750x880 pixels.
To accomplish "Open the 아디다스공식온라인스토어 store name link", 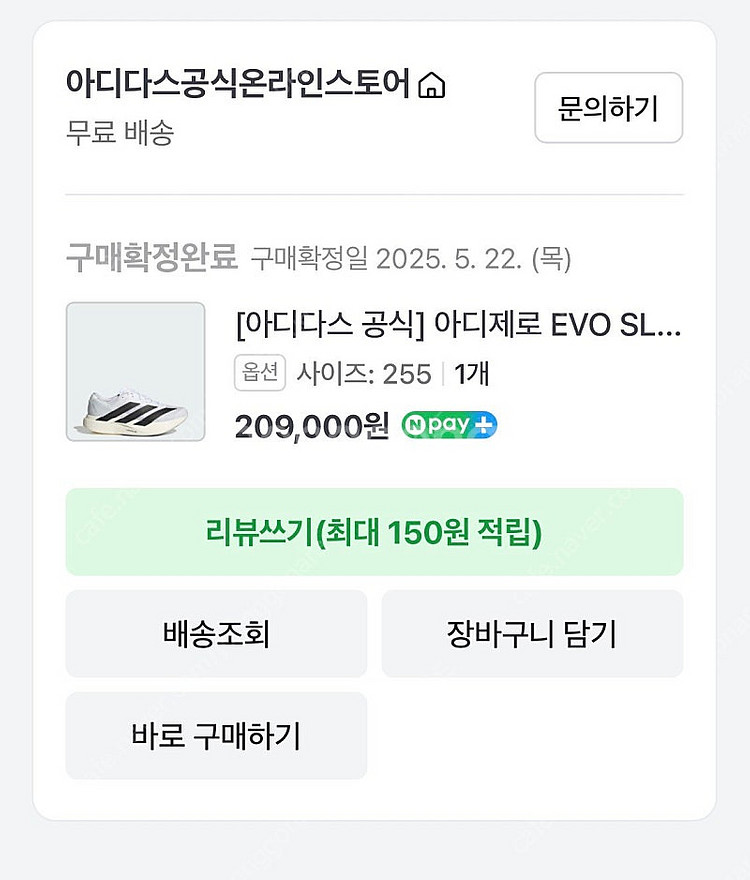I will (x=238, y=84).
